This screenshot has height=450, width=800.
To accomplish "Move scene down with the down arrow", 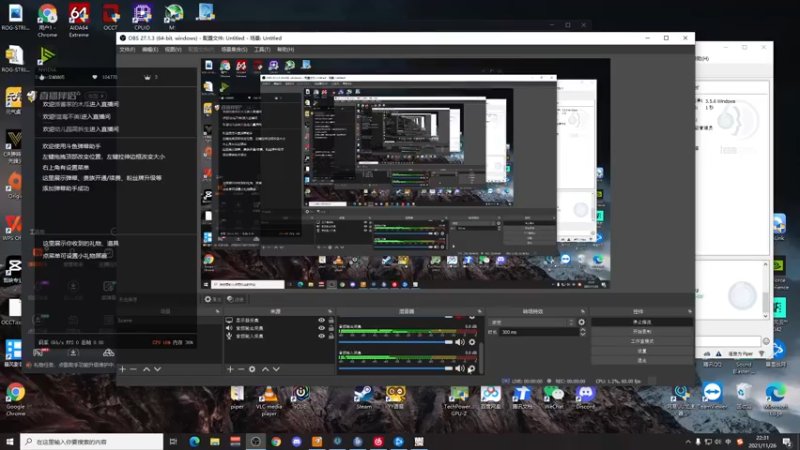I will click(x=158, y=369).
